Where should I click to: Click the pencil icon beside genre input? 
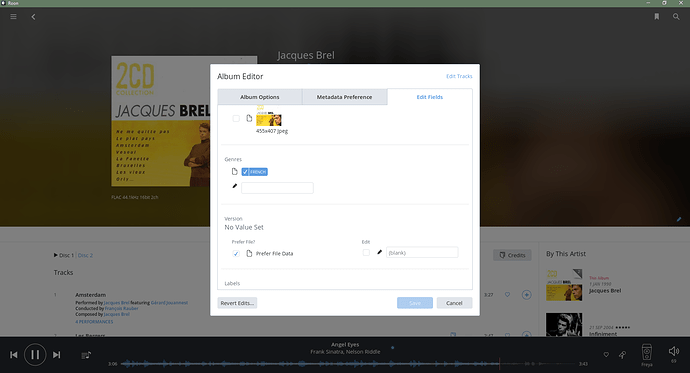(235, 186)
